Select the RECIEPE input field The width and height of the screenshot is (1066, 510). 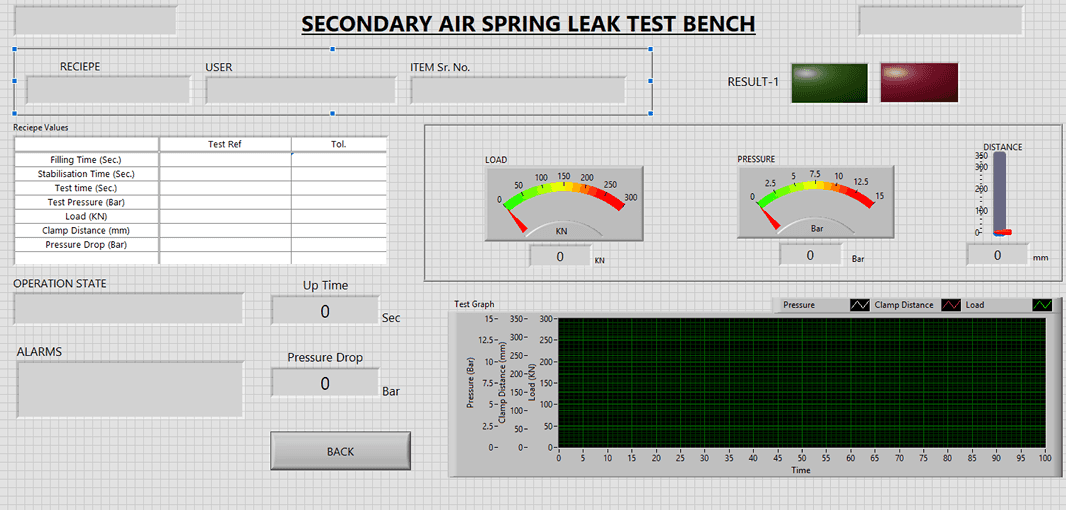[109, 90]
